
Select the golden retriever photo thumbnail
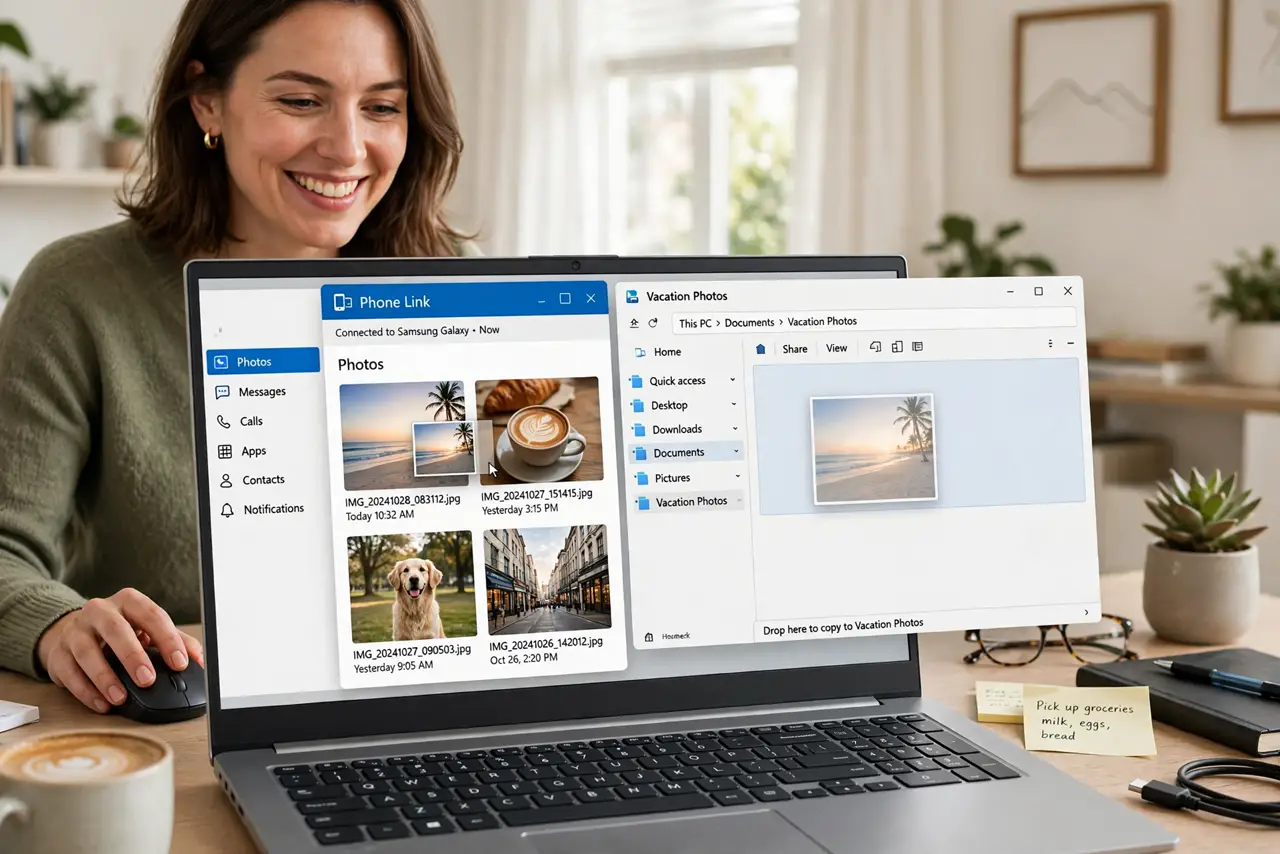point(413,586)
